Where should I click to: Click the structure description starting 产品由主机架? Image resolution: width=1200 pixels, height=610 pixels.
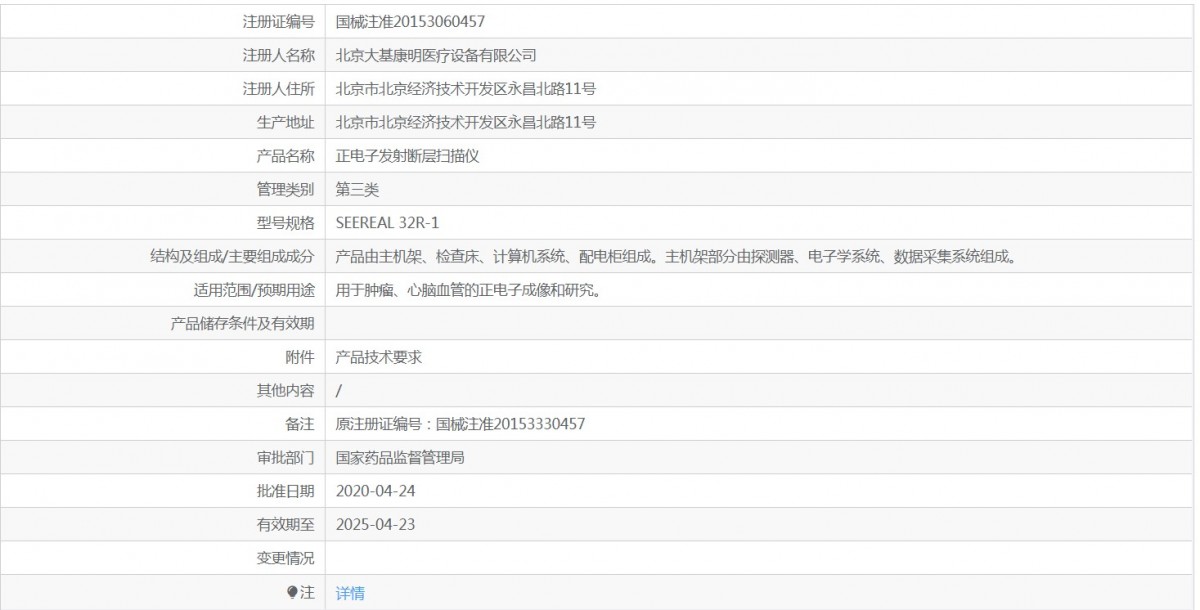click(676, 257)
